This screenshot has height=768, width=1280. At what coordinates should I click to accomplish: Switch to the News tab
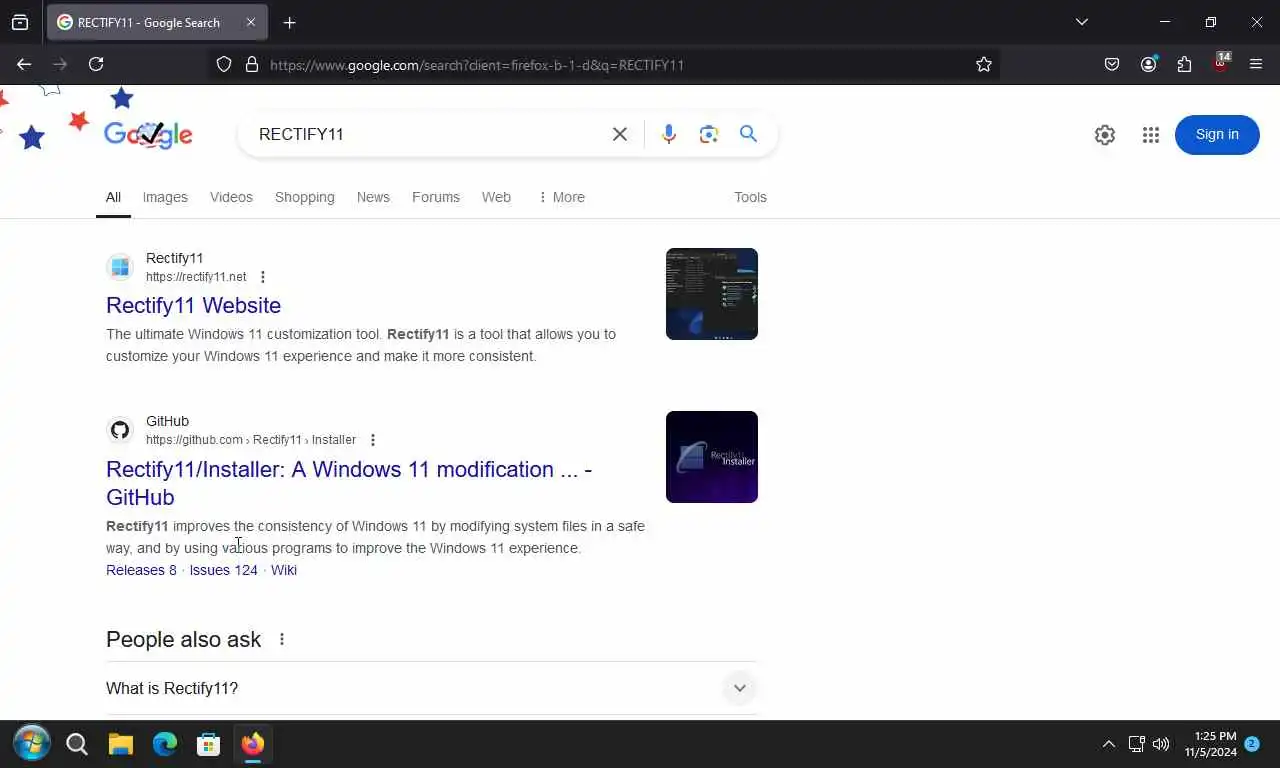(x=373, y=197)
